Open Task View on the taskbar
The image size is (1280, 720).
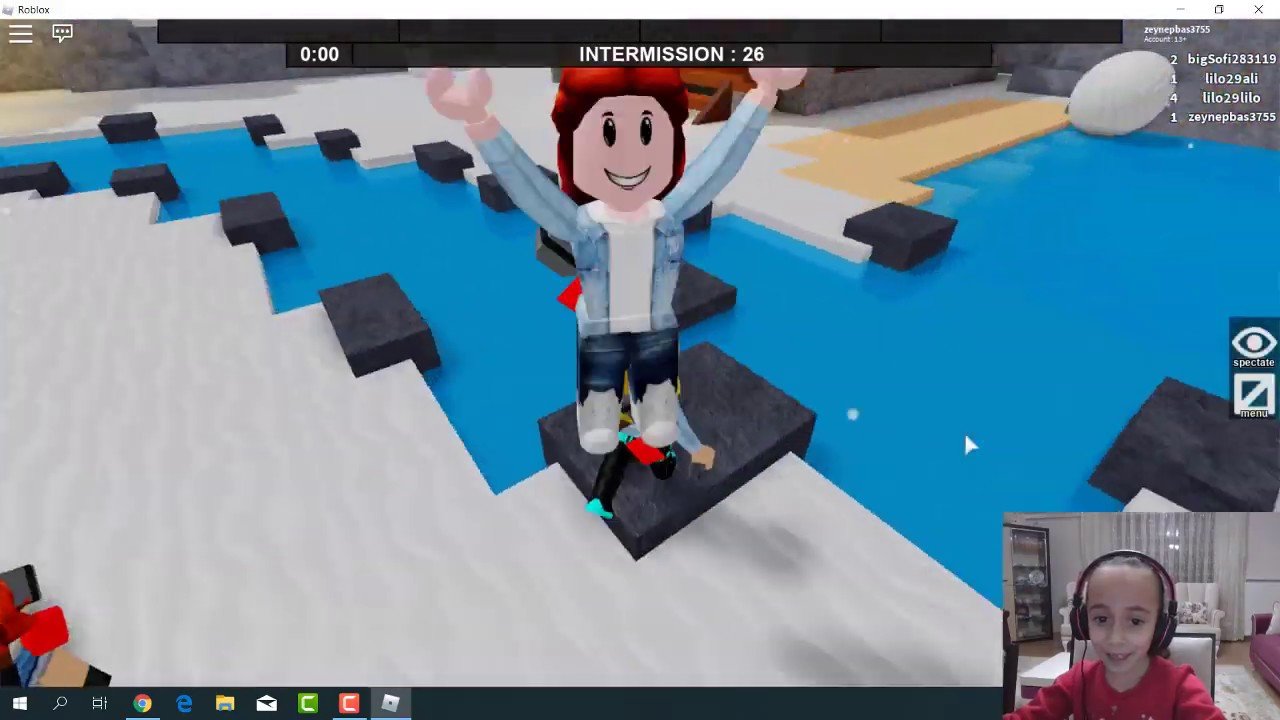tap(99, 704)
